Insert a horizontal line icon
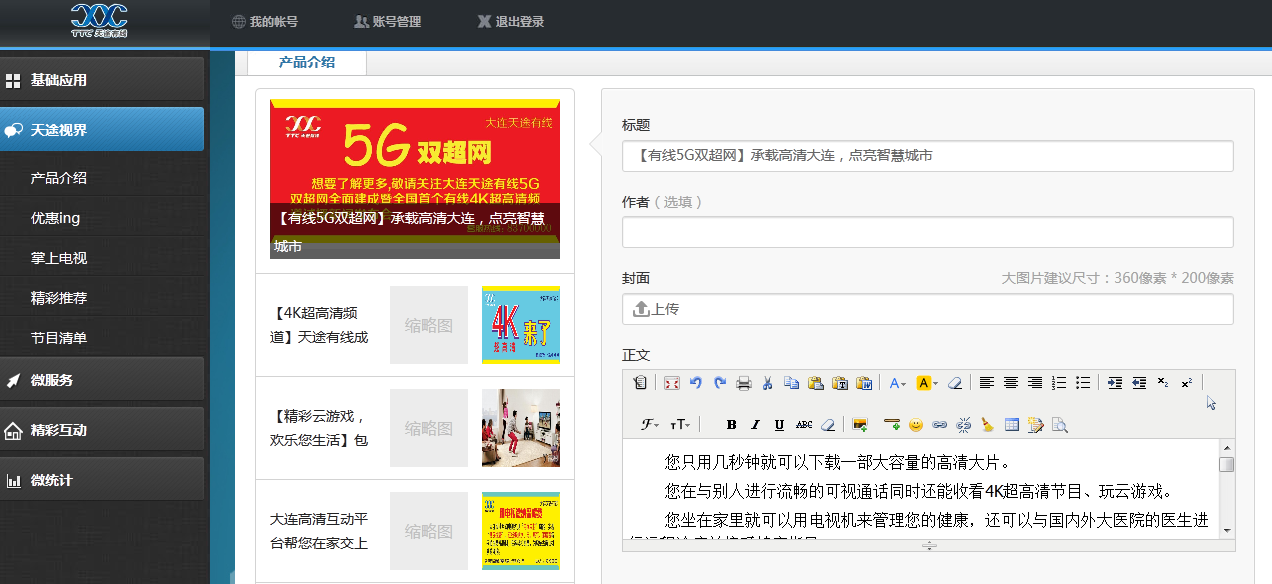Screen dimensions: 1272x584 [x=892, y=425]
